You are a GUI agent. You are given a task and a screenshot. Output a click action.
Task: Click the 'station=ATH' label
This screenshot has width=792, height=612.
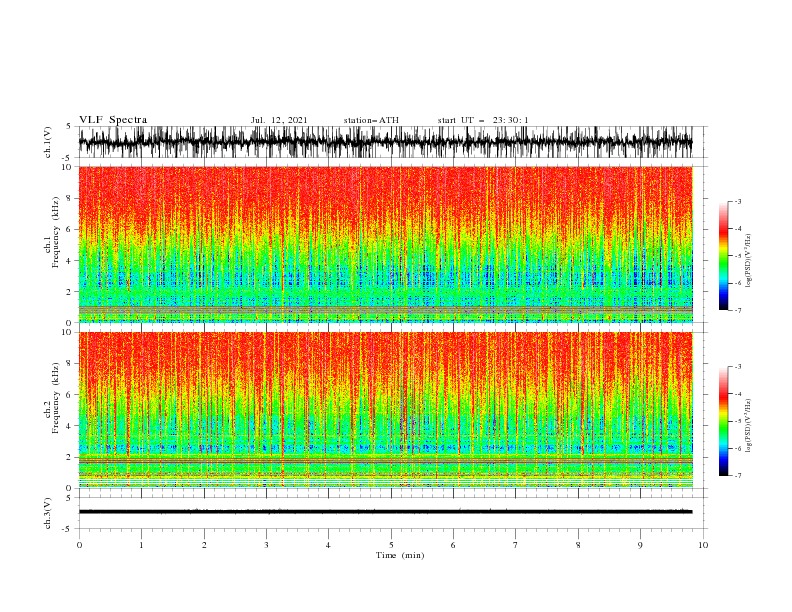click(x=371, y=120)
